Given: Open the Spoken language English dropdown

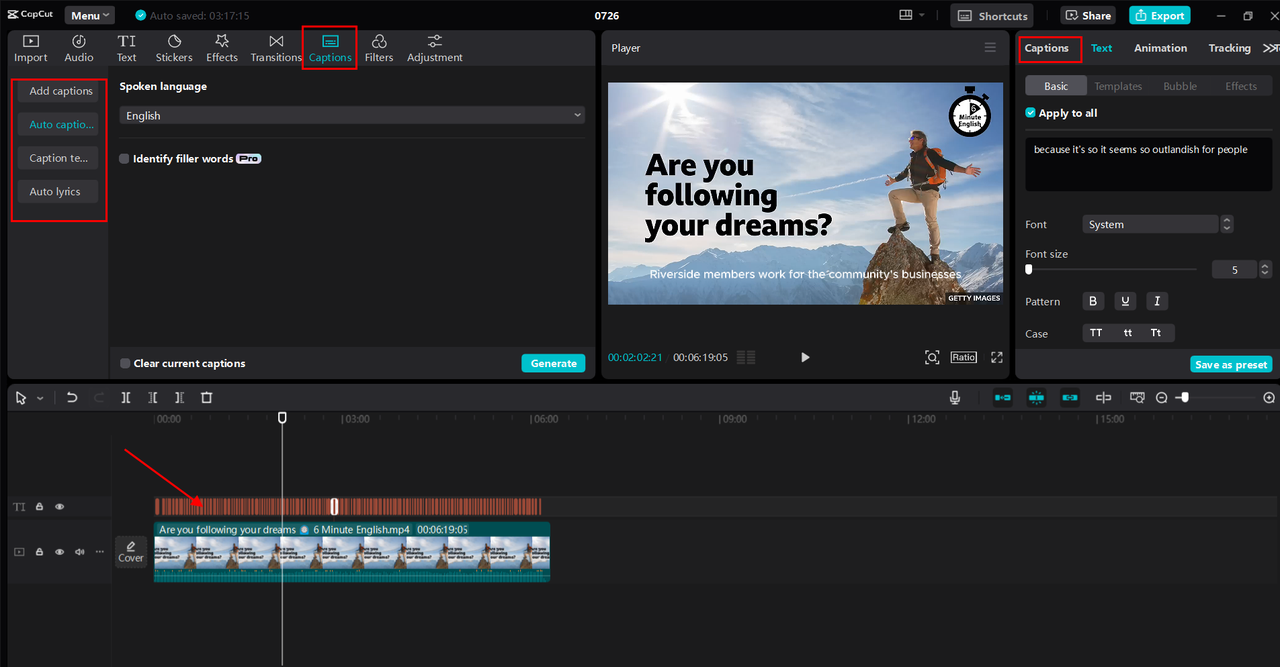Looking at the screenshot, I should tap(351, 116).
